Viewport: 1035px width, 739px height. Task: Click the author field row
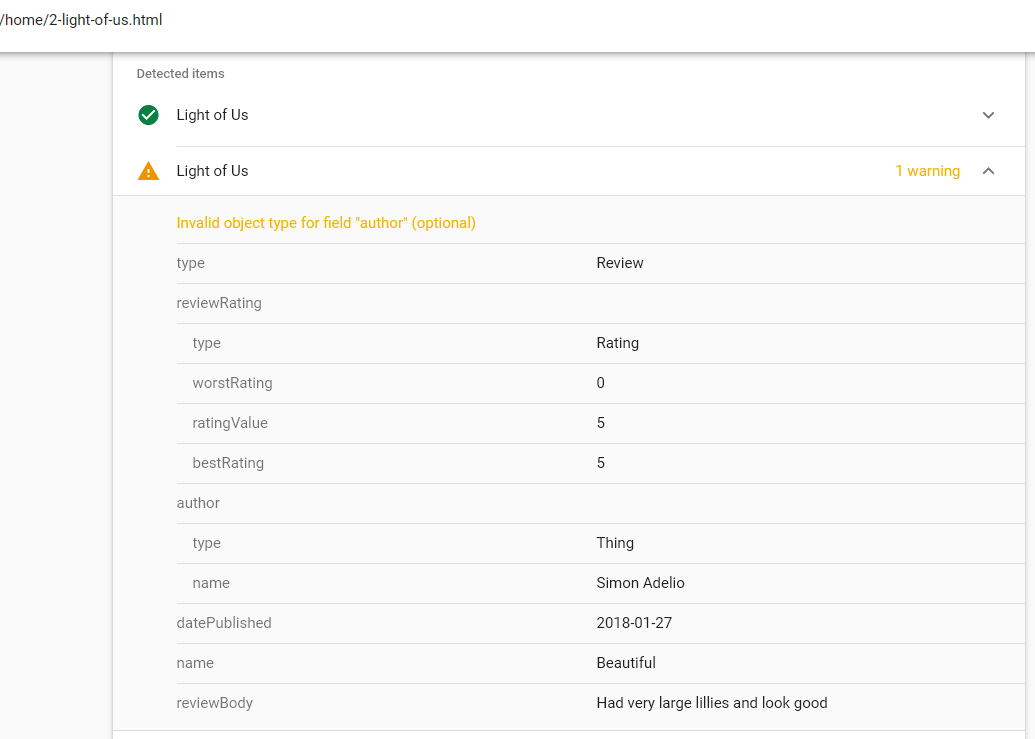(x=198, y=503)
